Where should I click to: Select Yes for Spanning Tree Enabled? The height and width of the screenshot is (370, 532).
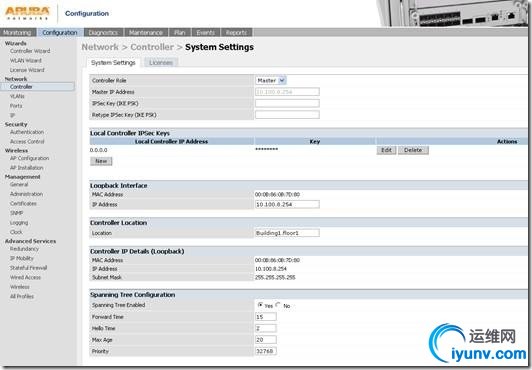click(x=260, y=305)
